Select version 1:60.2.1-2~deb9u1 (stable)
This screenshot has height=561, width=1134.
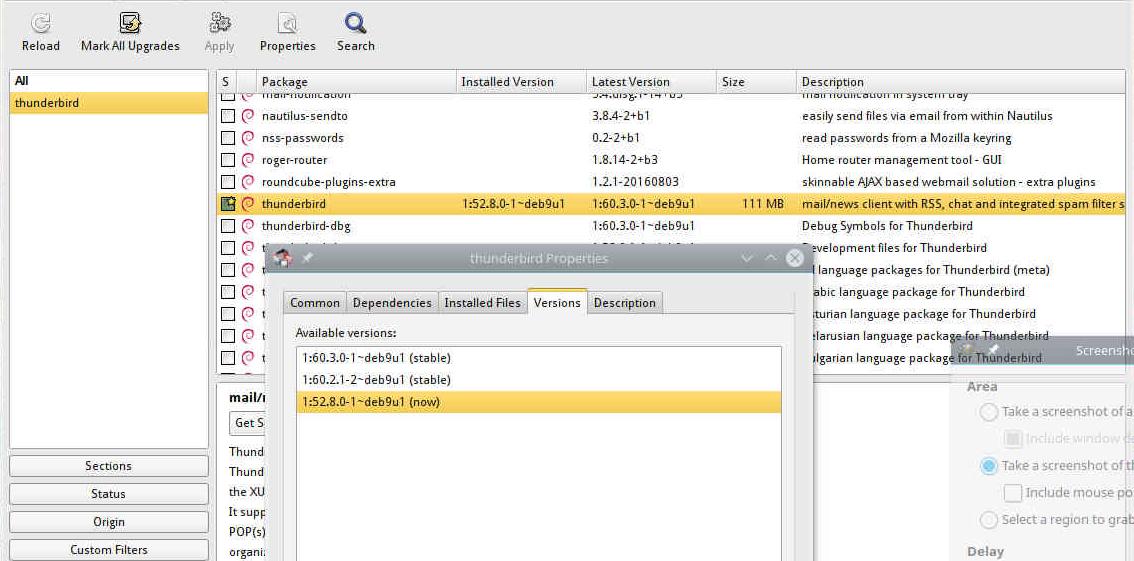coord(539,380)
